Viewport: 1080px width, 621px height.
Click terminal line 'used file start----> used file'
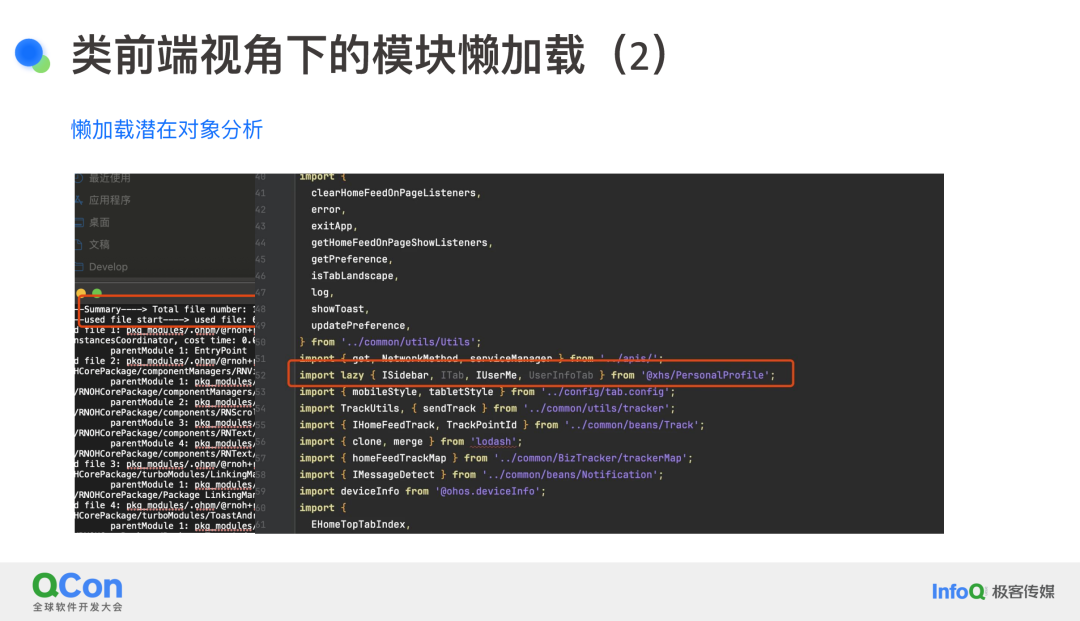[x=166, y=319]
